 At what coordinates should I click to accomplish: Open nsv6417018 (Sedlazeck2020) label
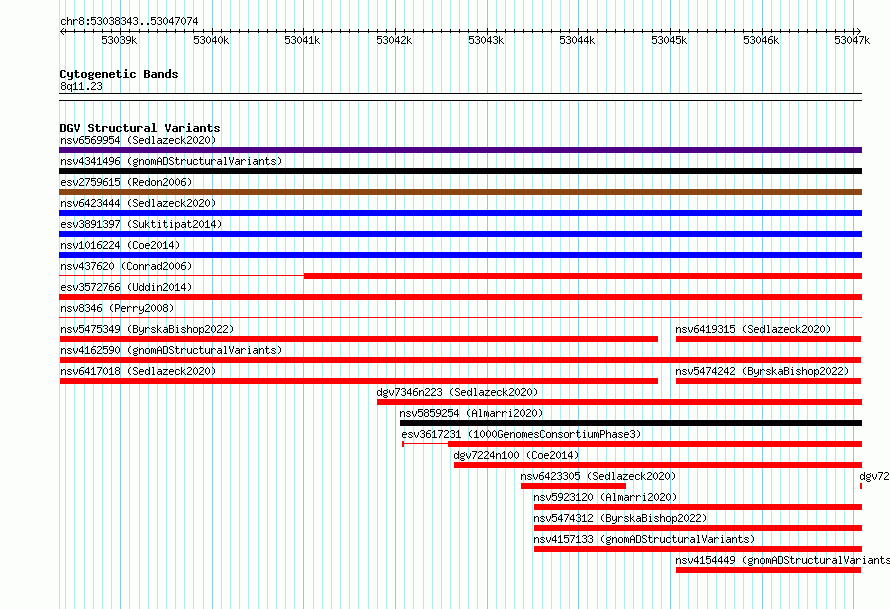138,371
